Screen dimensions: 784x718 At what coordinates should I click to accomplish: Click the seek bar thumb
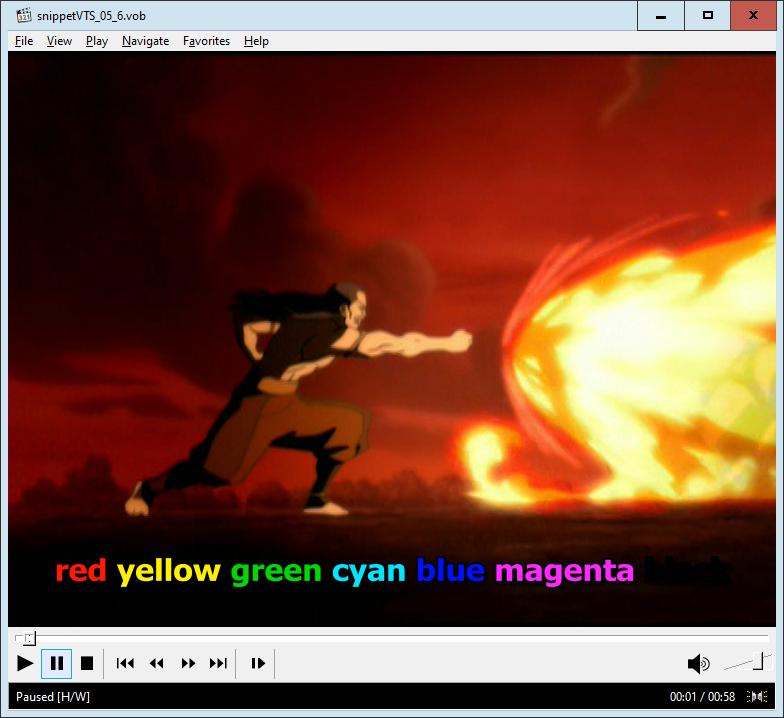(x=30, y=638)
